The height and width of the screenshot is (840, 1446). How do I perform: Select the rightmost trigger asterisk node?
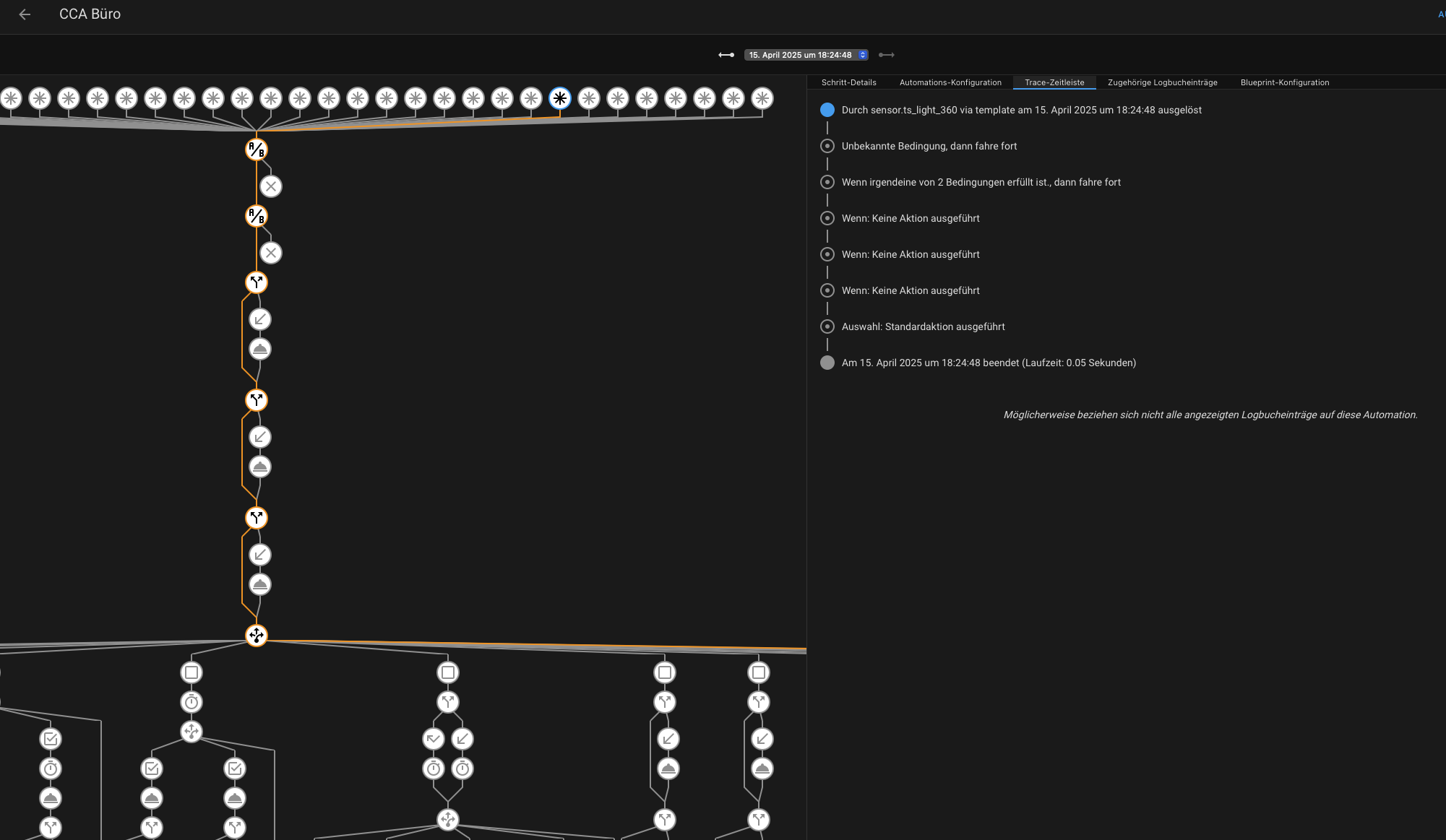coord(762,98)
